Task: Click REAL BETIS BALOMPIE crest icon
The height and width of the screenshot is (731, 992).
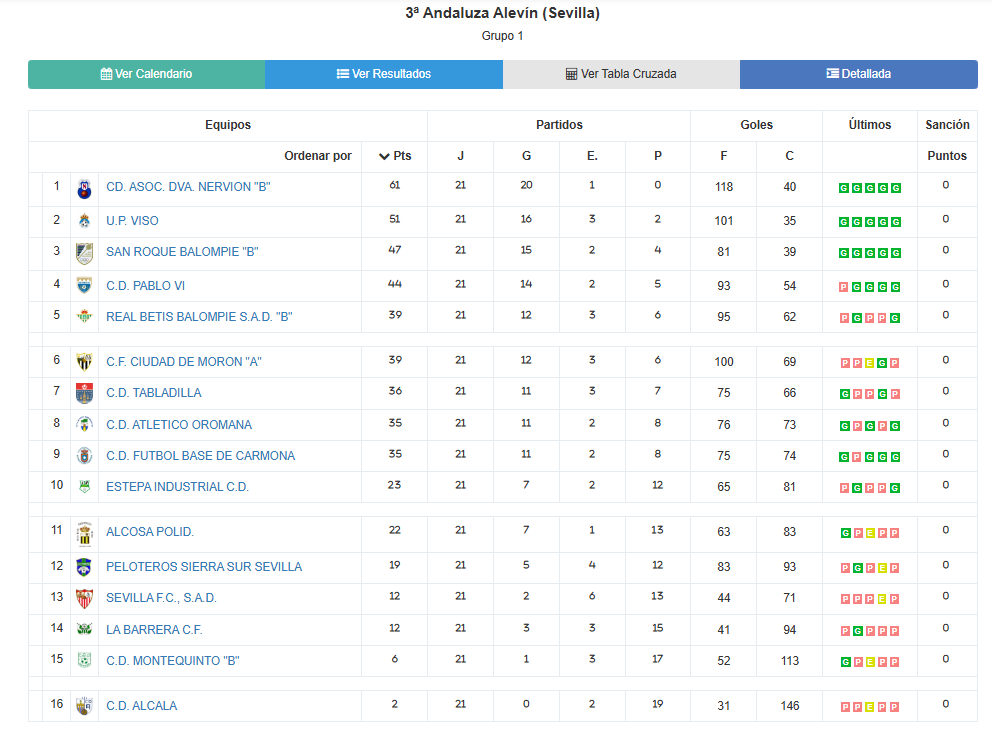Action: [84, 316]
